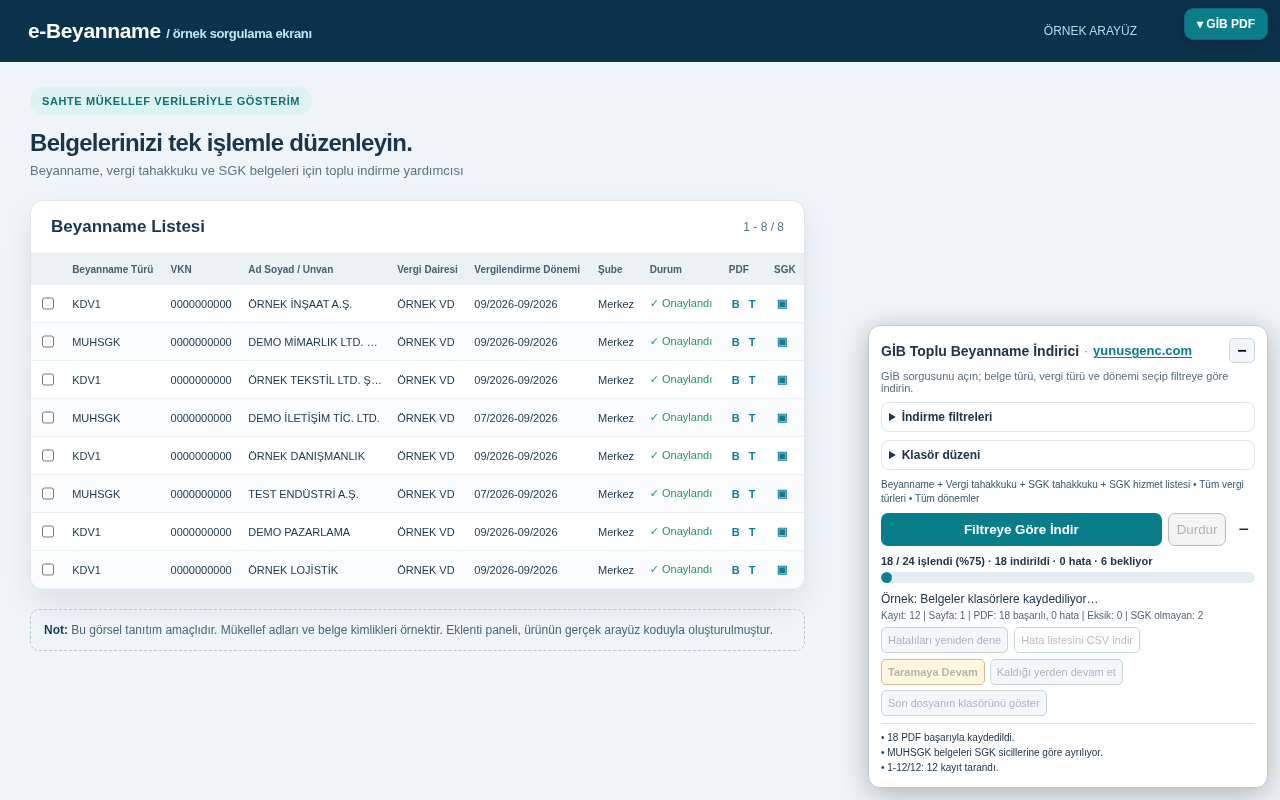
Task: Click T PDF icon for ÖRNEK TEKSTİL row
Action: (x=752, y=380)
